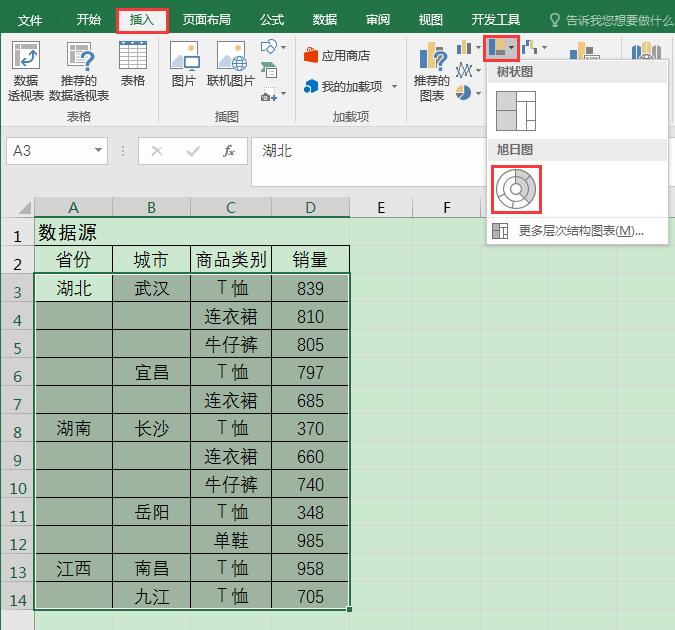Select the column D header

[310, 208]
